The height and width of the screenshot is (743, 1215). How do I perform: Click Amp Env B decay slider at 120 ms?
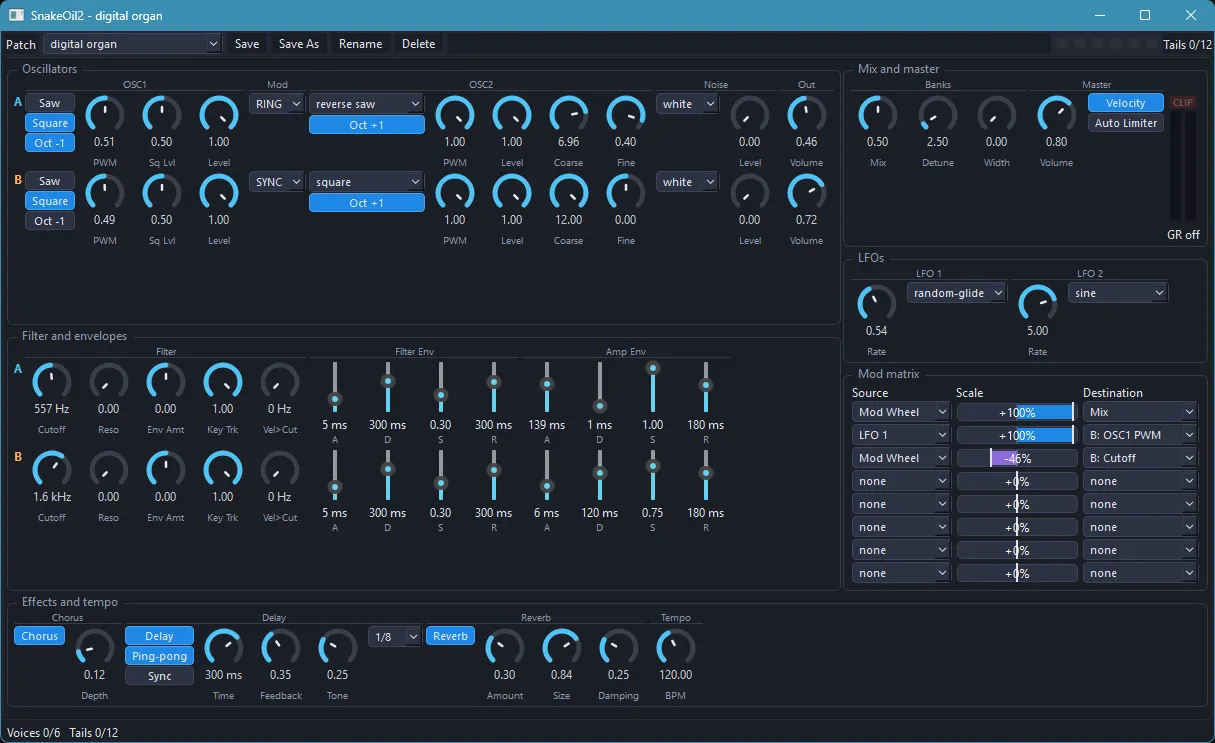click(600, 476)
